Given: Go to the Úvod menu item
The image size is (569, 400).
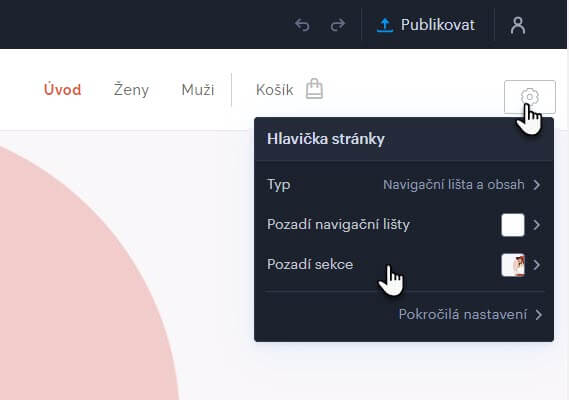Looking at the screenshot, I should point(62,89).
